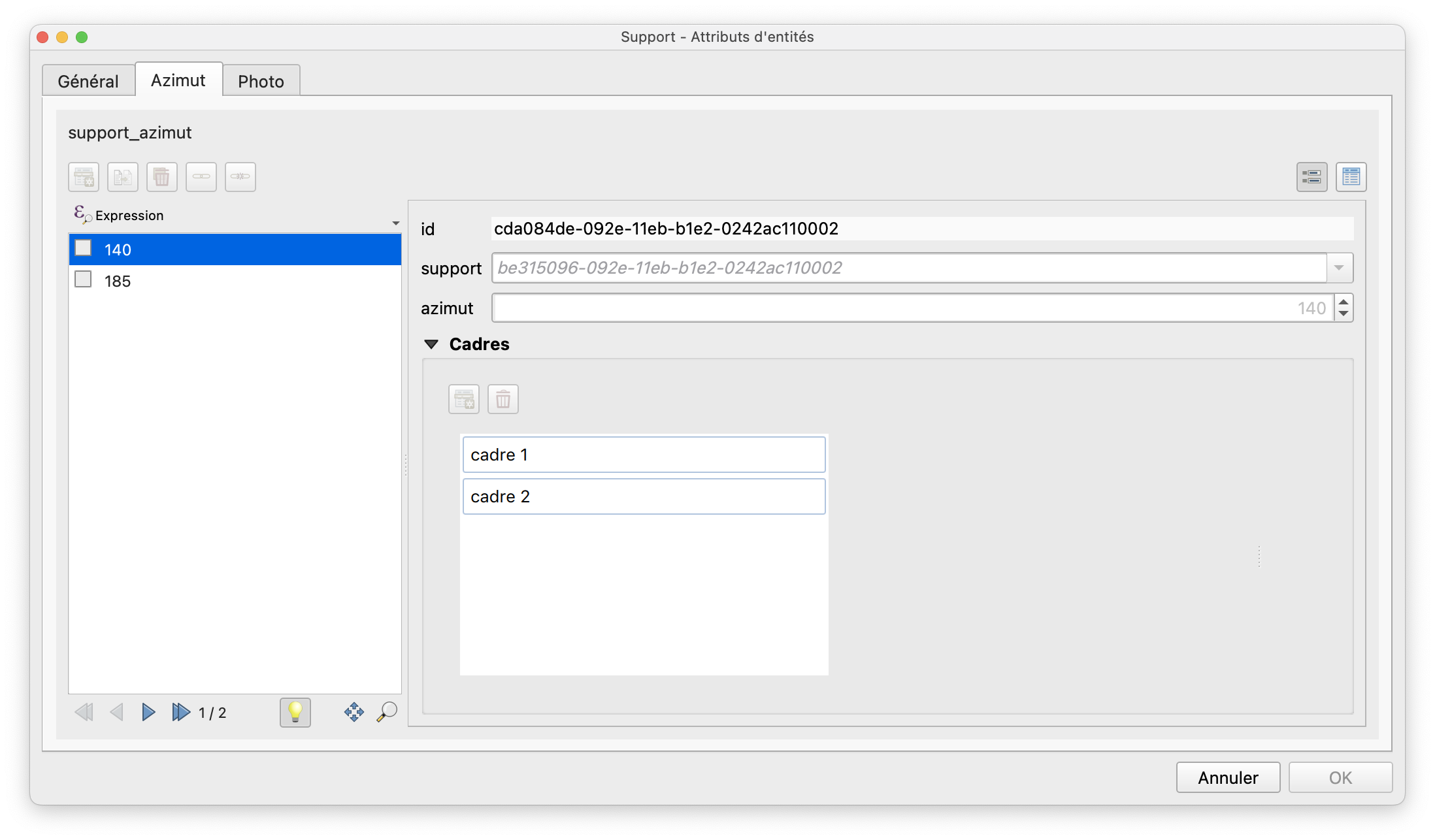
Task: Click the link existing features icon
Action: [201, 177]
